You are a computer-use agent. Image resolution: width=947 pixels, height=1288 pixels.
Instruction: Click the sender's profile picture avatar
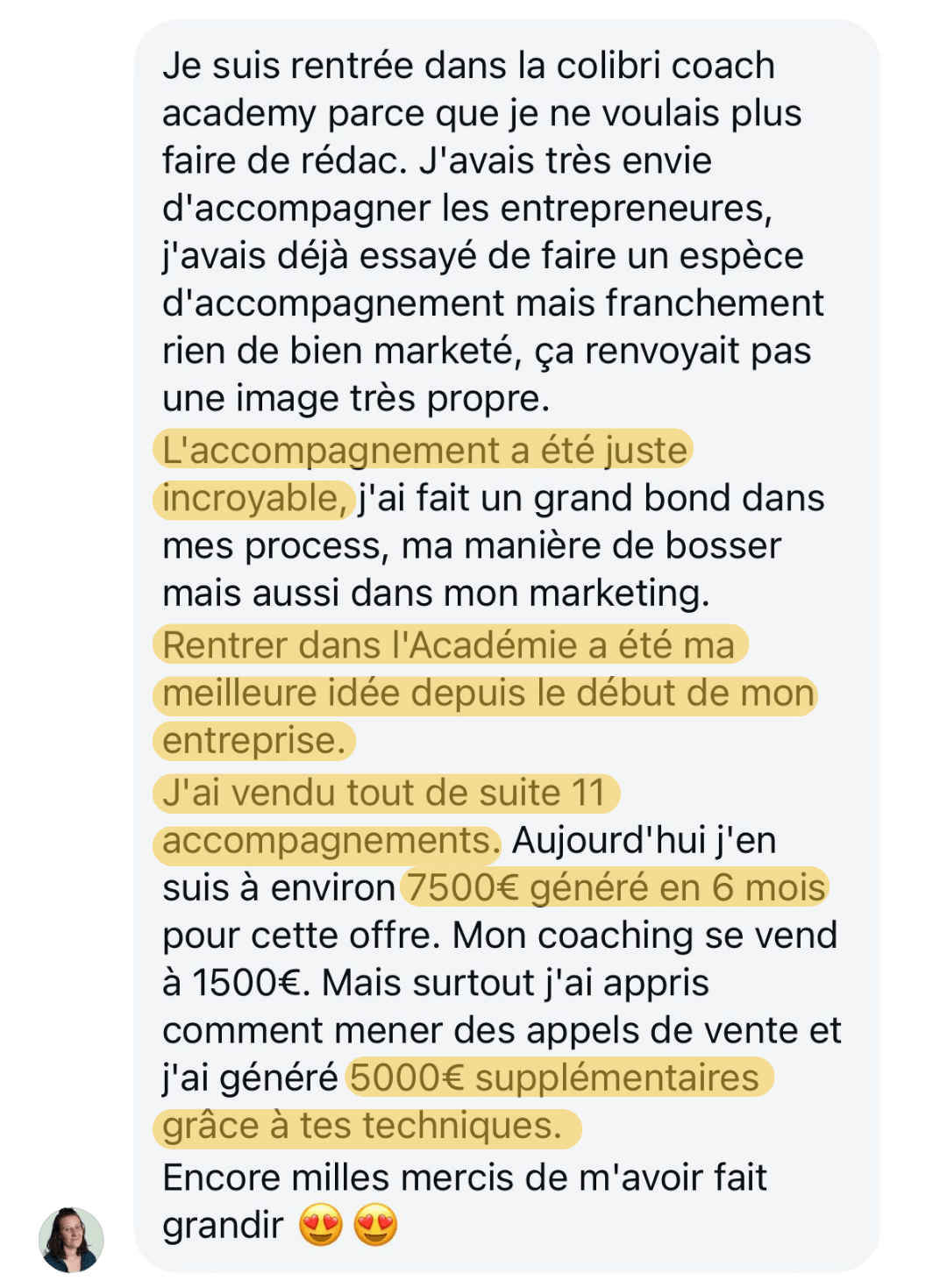[71, 1239]
